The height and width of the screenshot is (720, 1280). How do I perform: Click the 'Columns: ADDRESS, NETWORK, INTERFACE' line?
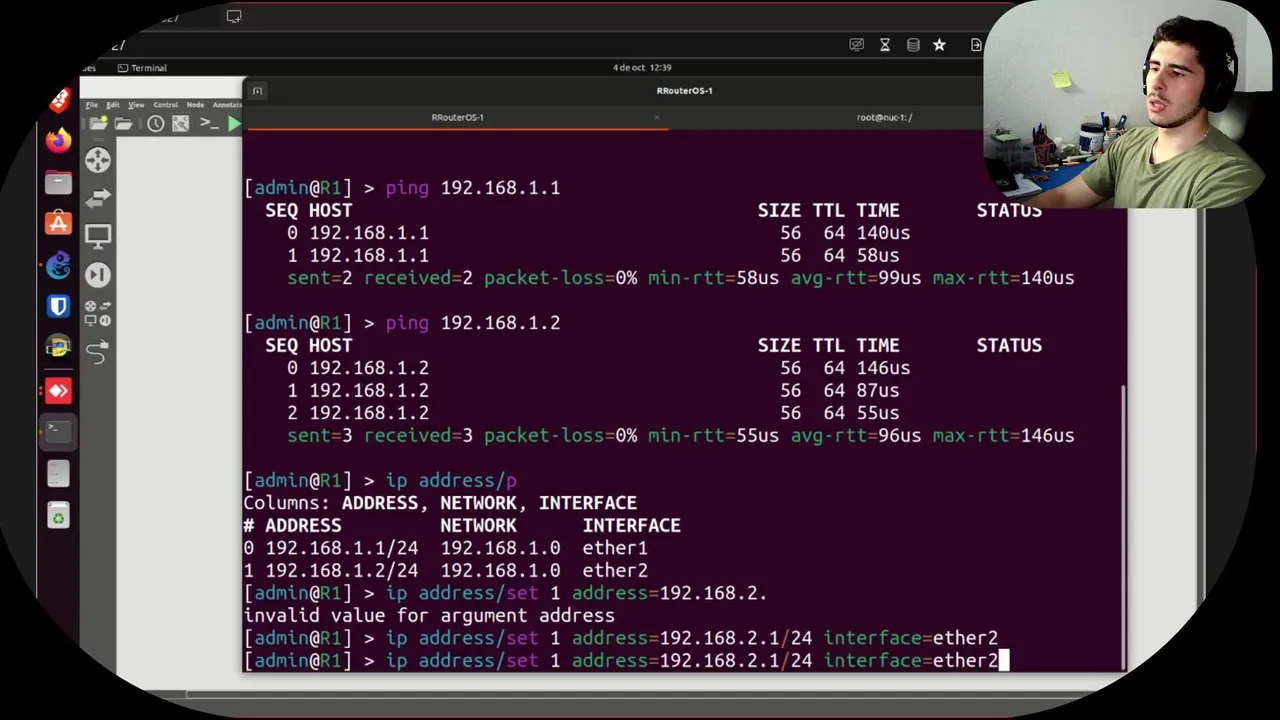click(440, 503)
